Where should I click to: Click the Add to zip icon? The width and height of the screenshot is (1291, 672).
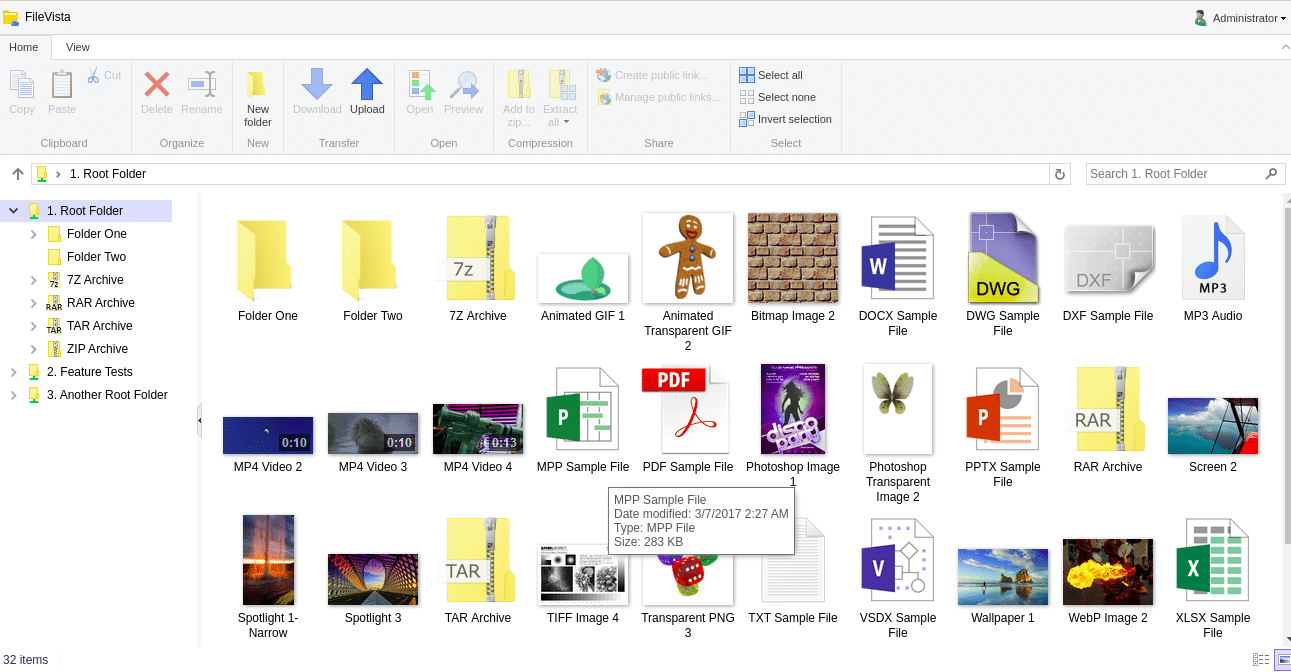click(519, 84)
